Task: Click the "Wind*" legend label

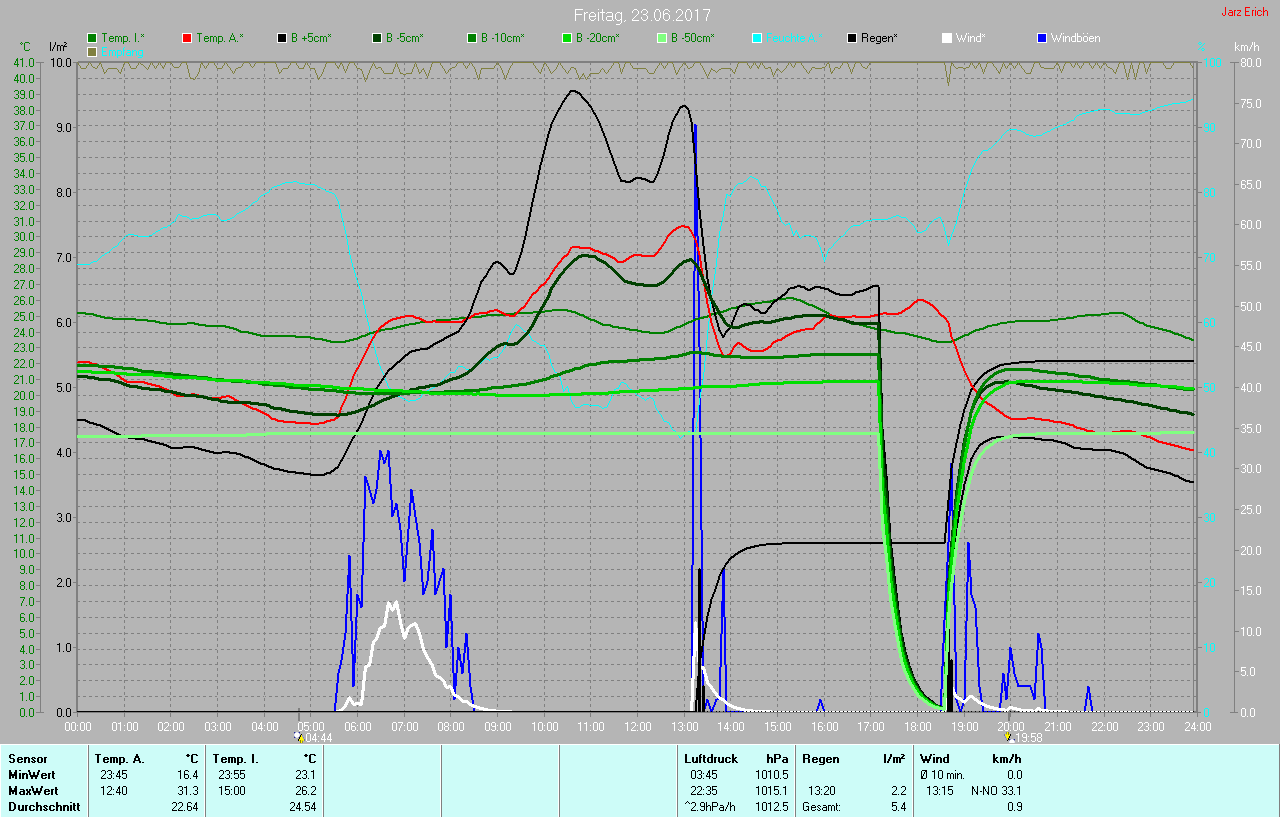Action: (x=971, y=38)
